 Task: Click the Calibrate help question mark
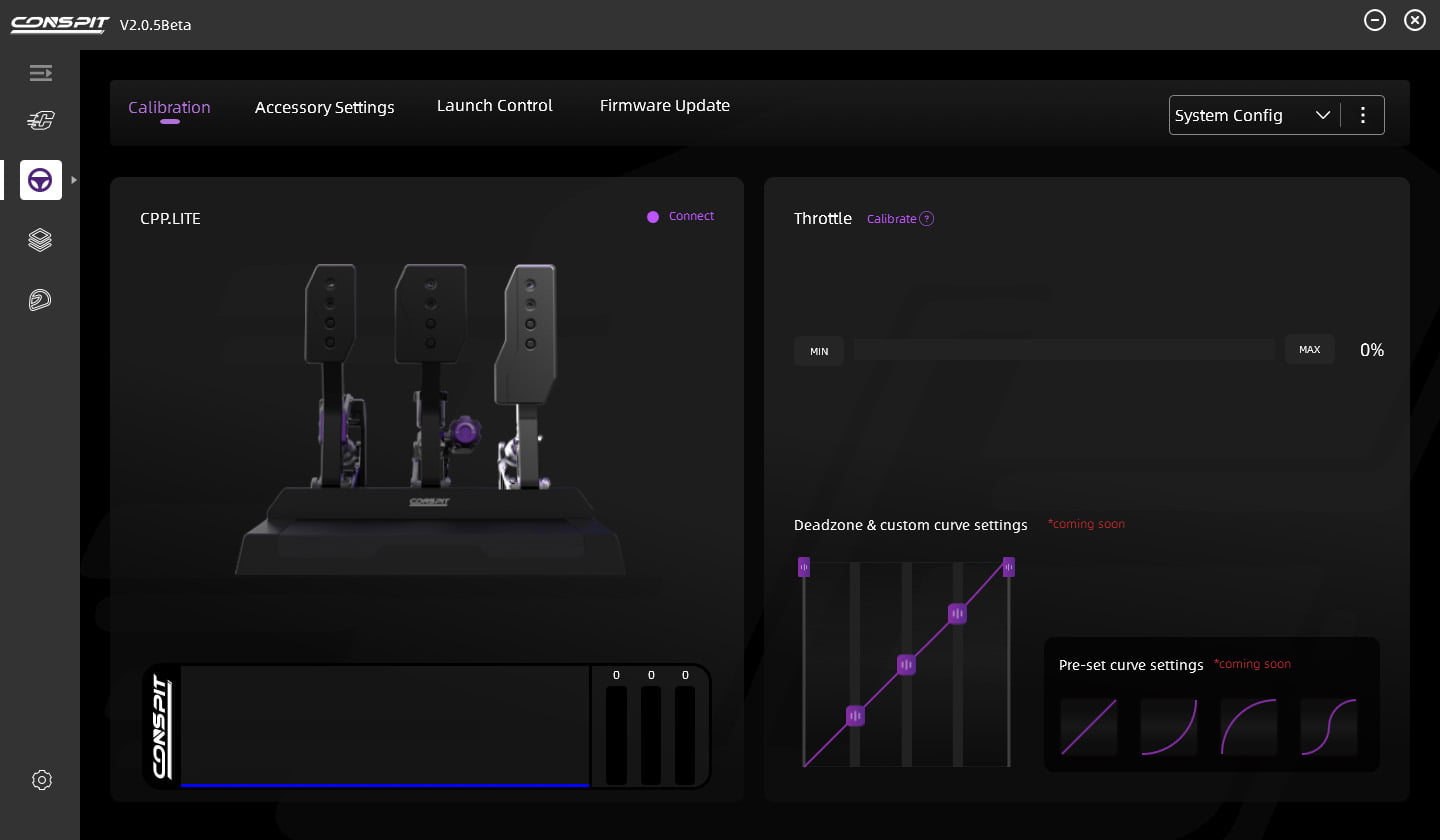(926, 219)
